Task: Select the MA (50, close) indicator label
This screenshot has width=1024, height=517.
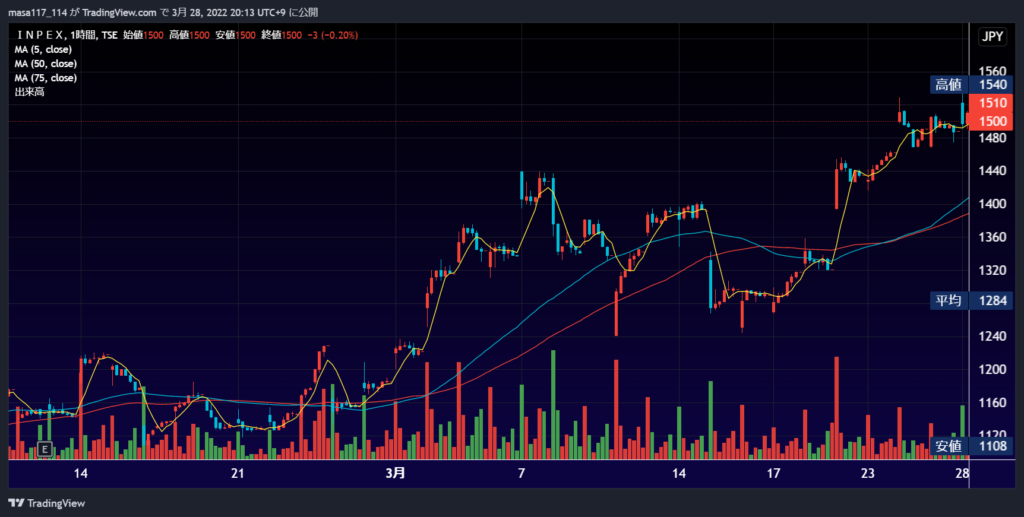Action: [46, 64]
